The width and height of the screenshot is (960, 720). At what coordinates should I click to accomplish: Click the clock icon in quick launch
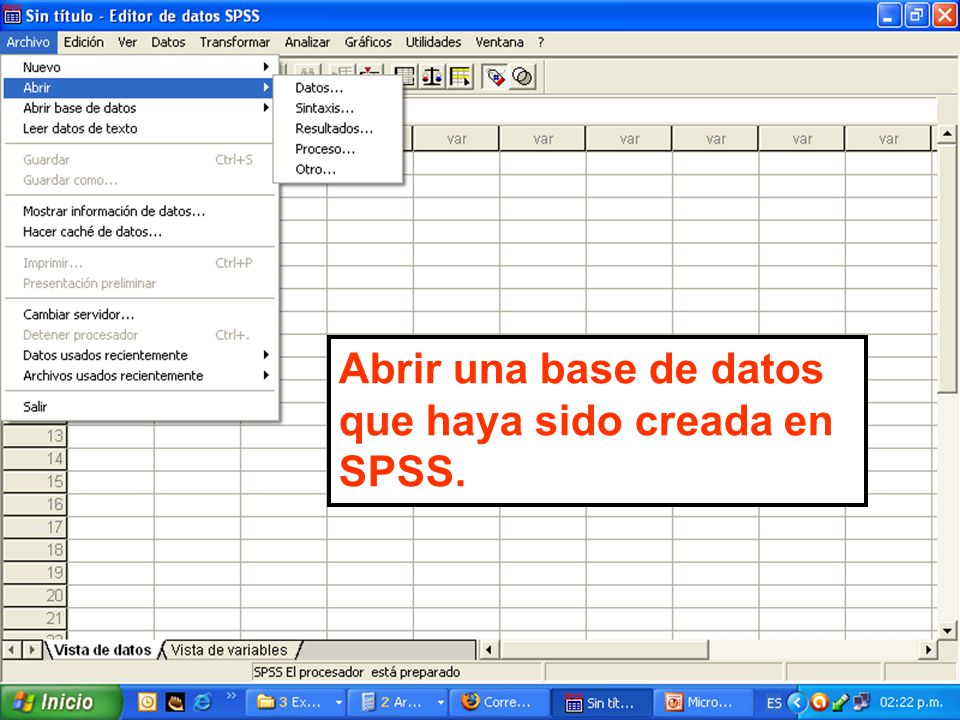click(147, 702)
